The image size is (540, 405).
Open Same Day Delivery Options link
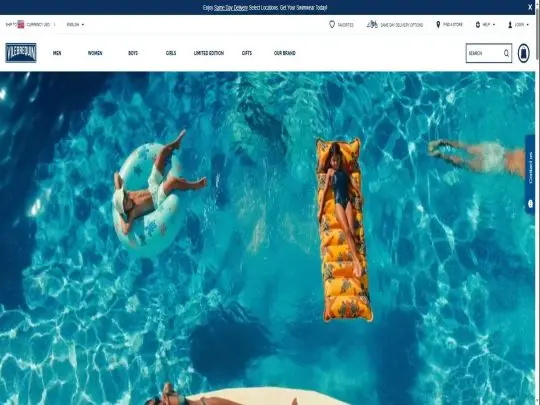(x=402, y=25)
